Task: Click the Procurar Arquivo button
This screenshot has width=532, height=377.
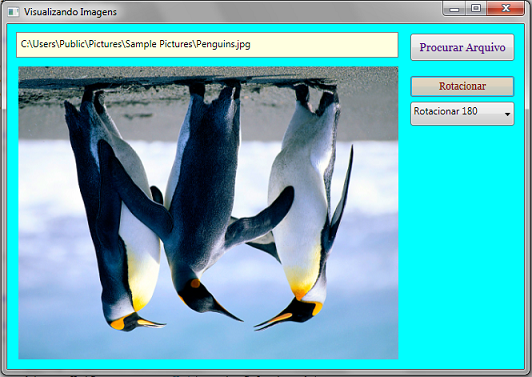Action: tap(462, 47)
